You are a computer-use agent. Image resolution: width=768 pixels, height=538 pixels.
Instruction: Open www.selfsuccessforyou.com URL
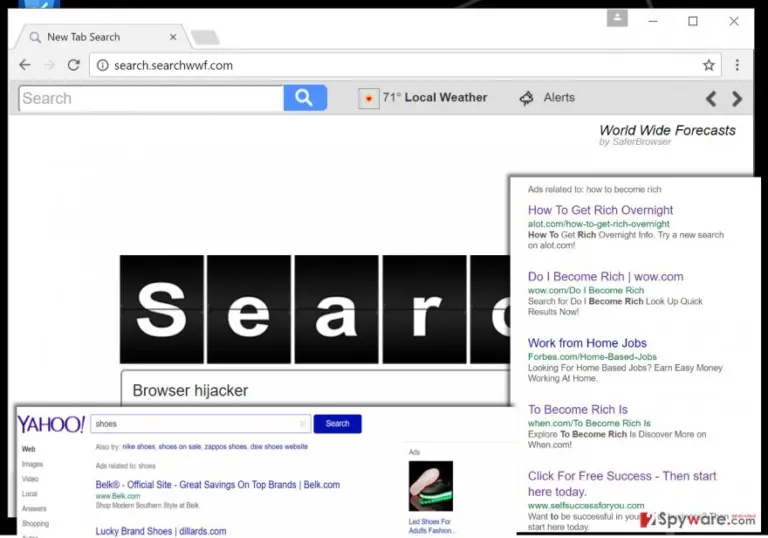coord(586,505)
